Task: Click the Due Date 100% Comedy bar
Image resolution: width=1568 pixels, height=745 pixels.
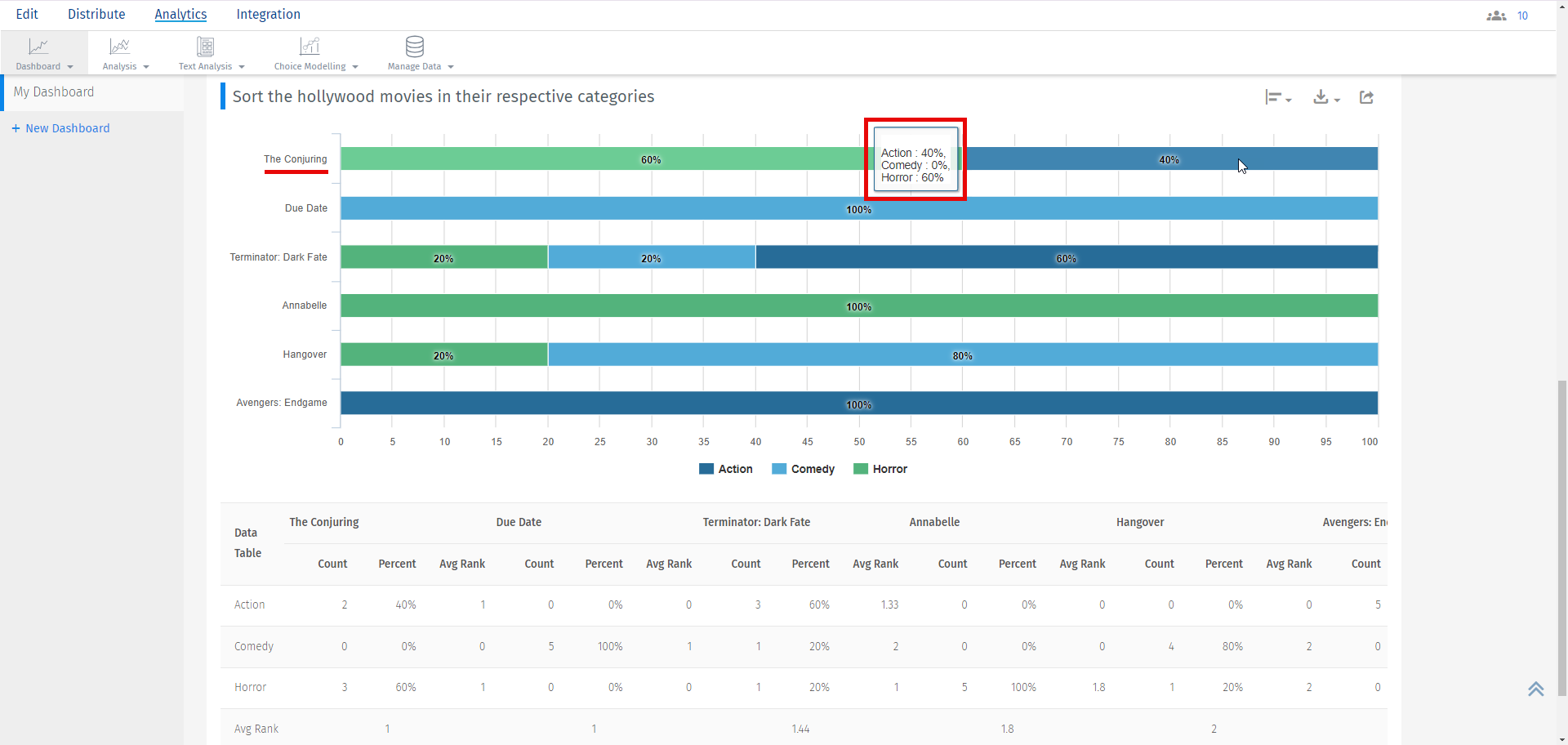Action: point(859,208)
